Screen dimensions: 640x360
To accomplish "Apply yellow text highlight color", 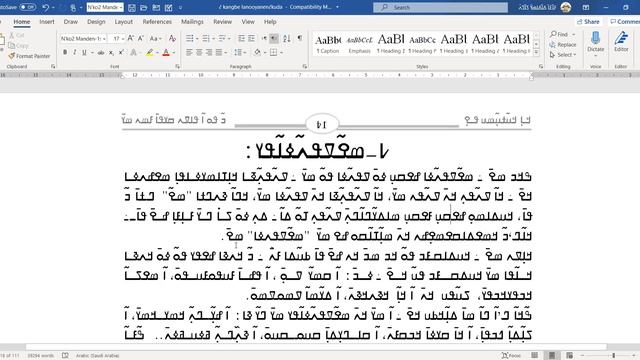I will [149, 52].
